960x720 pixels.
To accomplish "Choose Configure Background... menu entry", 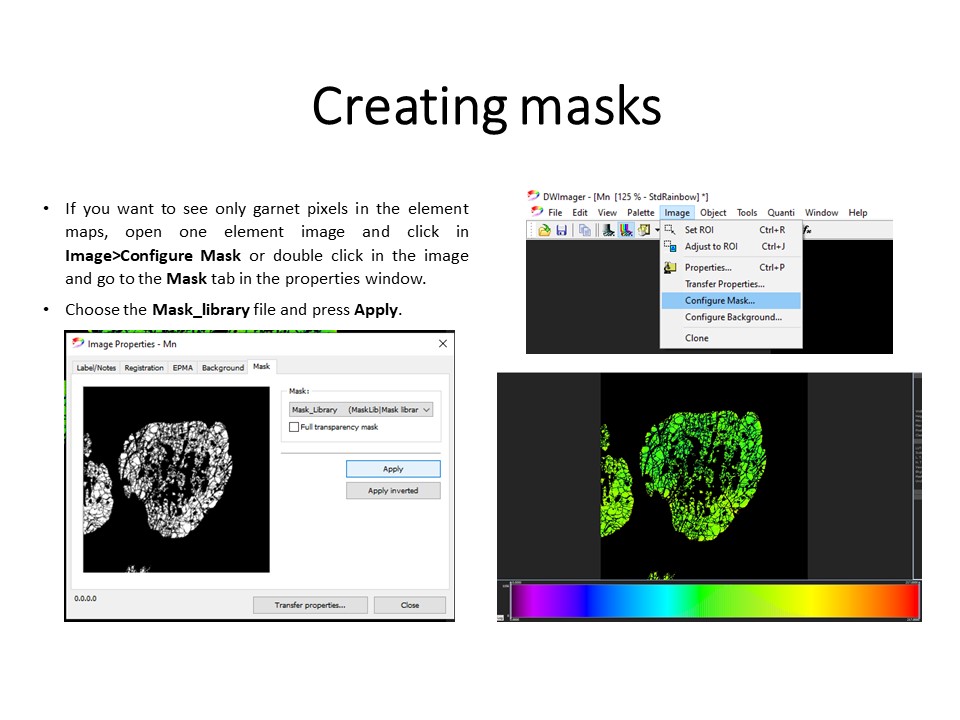I will [733, 317].
